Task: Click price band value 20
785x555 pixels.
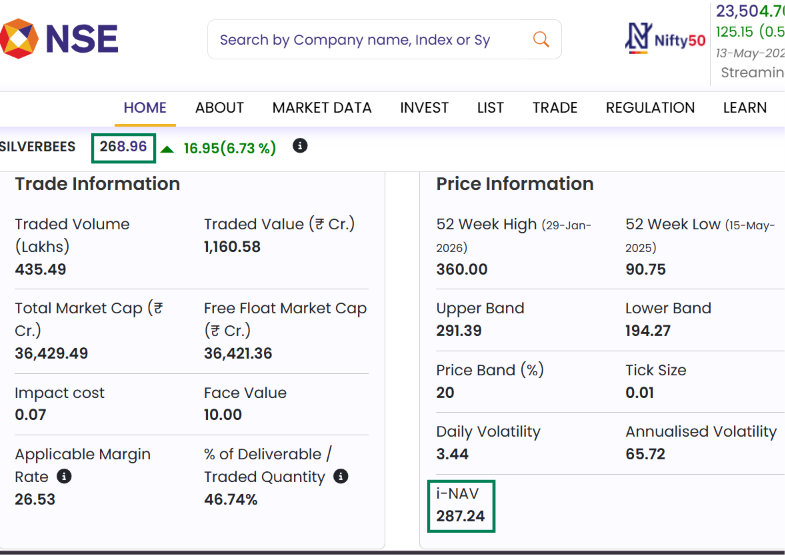Action: 445,392
